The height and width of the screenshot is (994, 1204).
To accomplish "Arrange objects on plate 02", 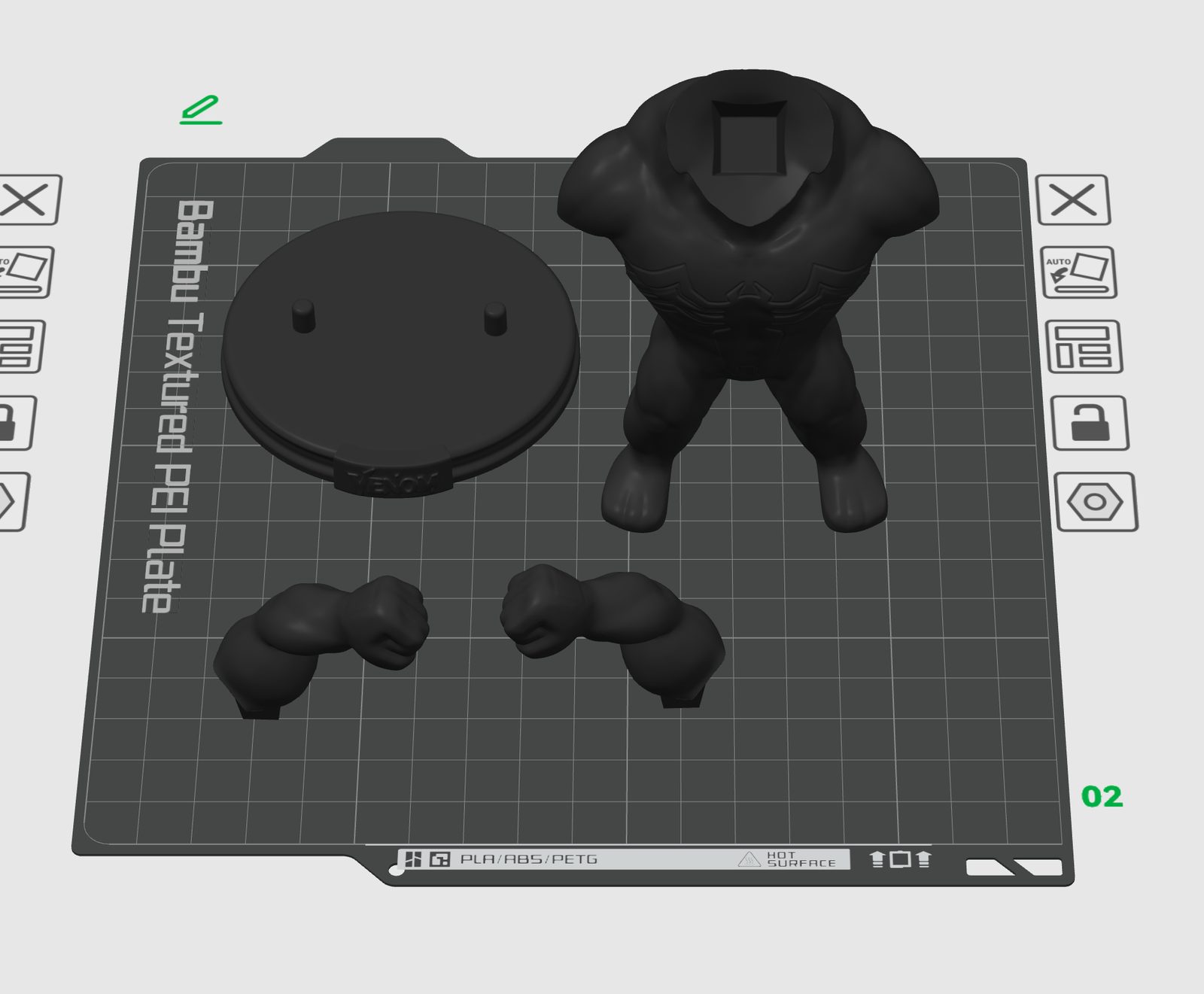I will pos(1084,347).
